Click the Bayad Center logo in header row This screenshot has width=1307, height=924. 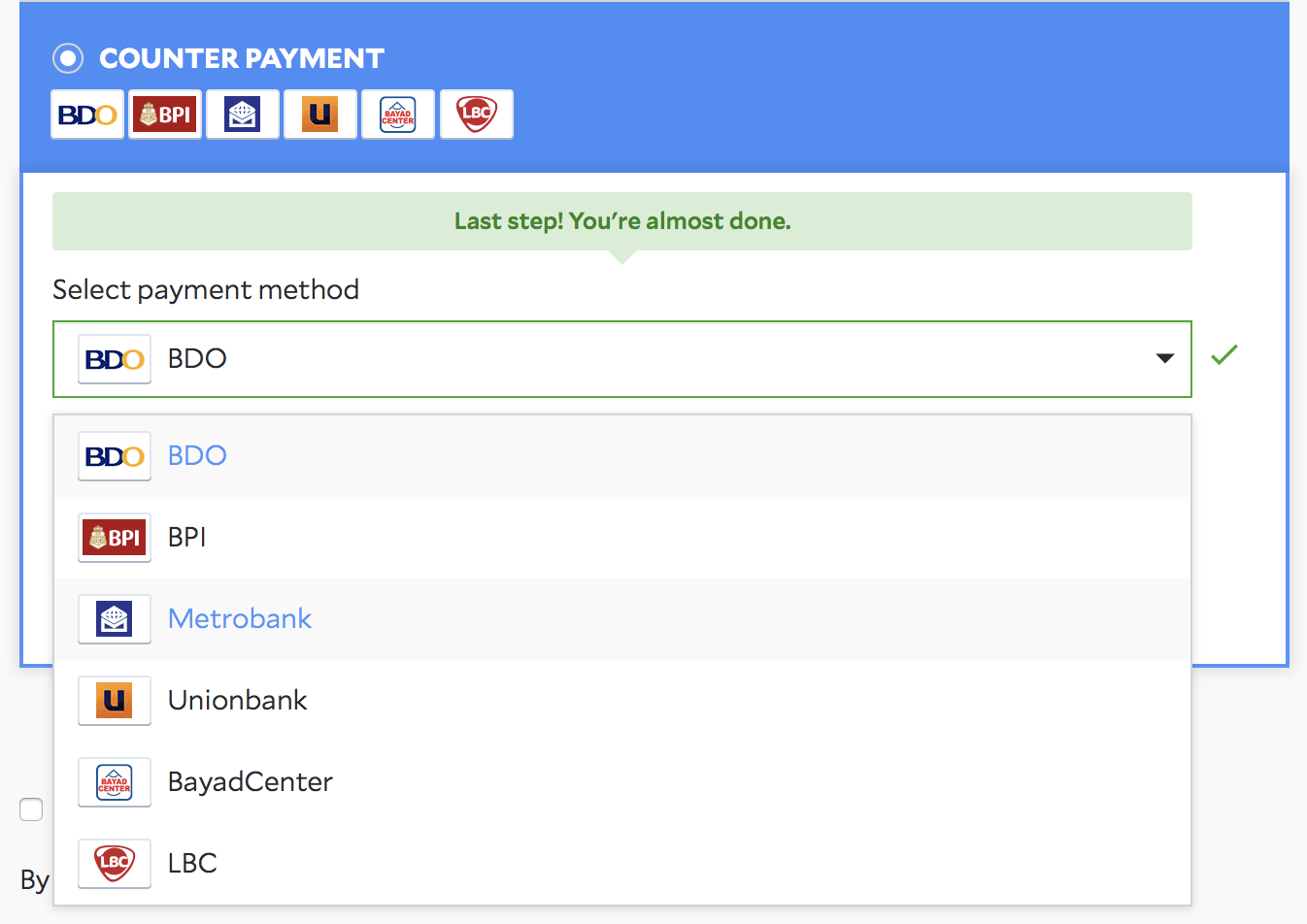pos(398,115)
